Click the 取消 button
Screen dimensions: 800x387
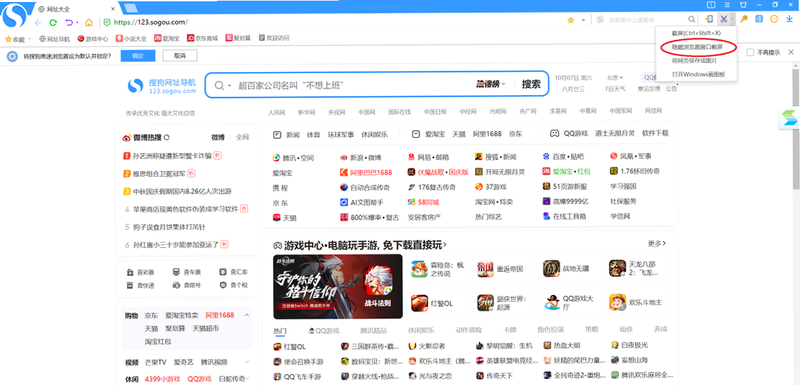(x=180, y=56)
